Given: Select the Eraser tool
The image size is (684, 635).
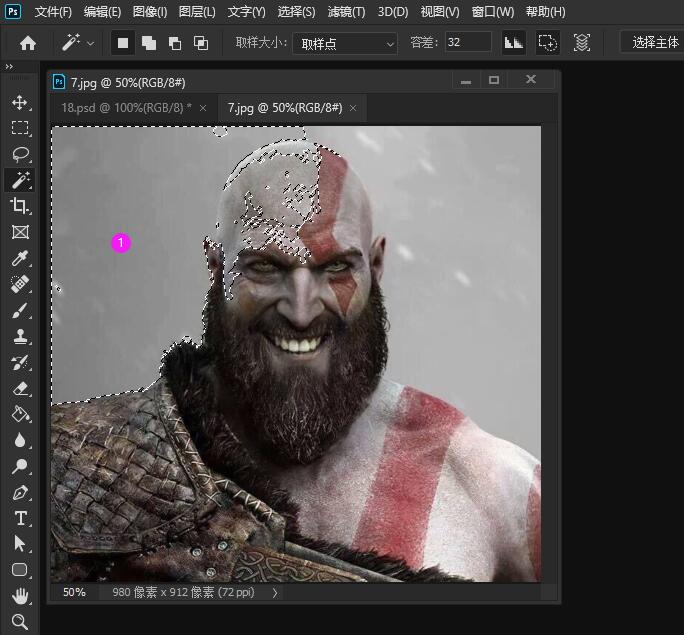Looking at the screenshot, I should pos(20,388).
